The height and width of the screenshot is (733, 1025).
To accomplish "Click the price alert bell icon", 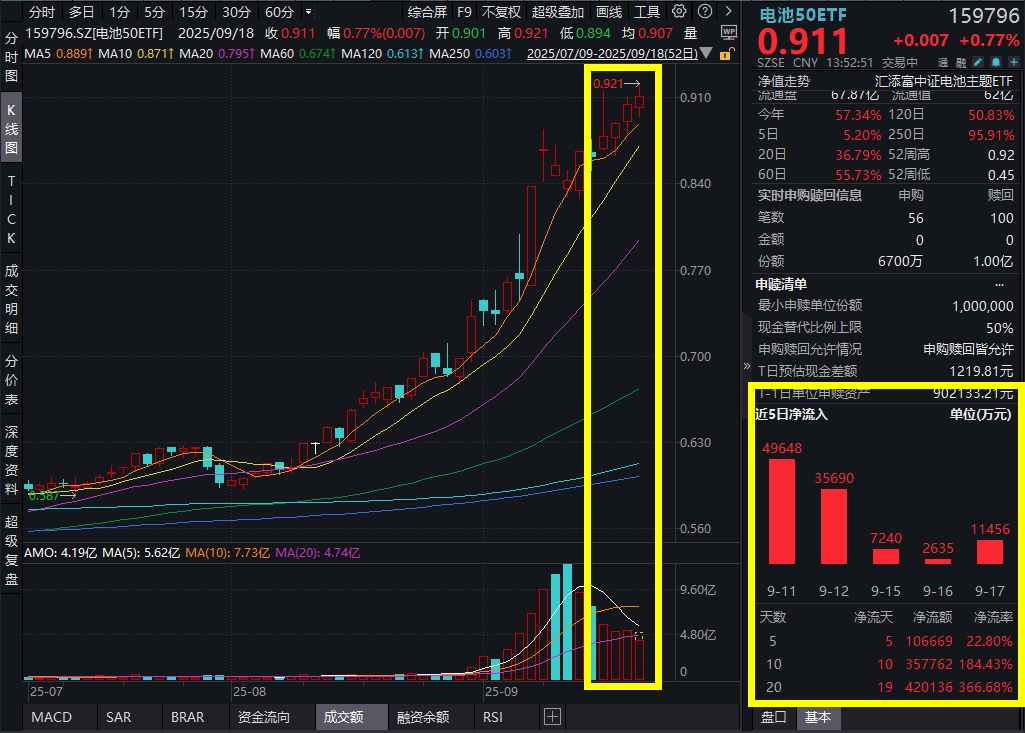I will click(x=995, y=62).
